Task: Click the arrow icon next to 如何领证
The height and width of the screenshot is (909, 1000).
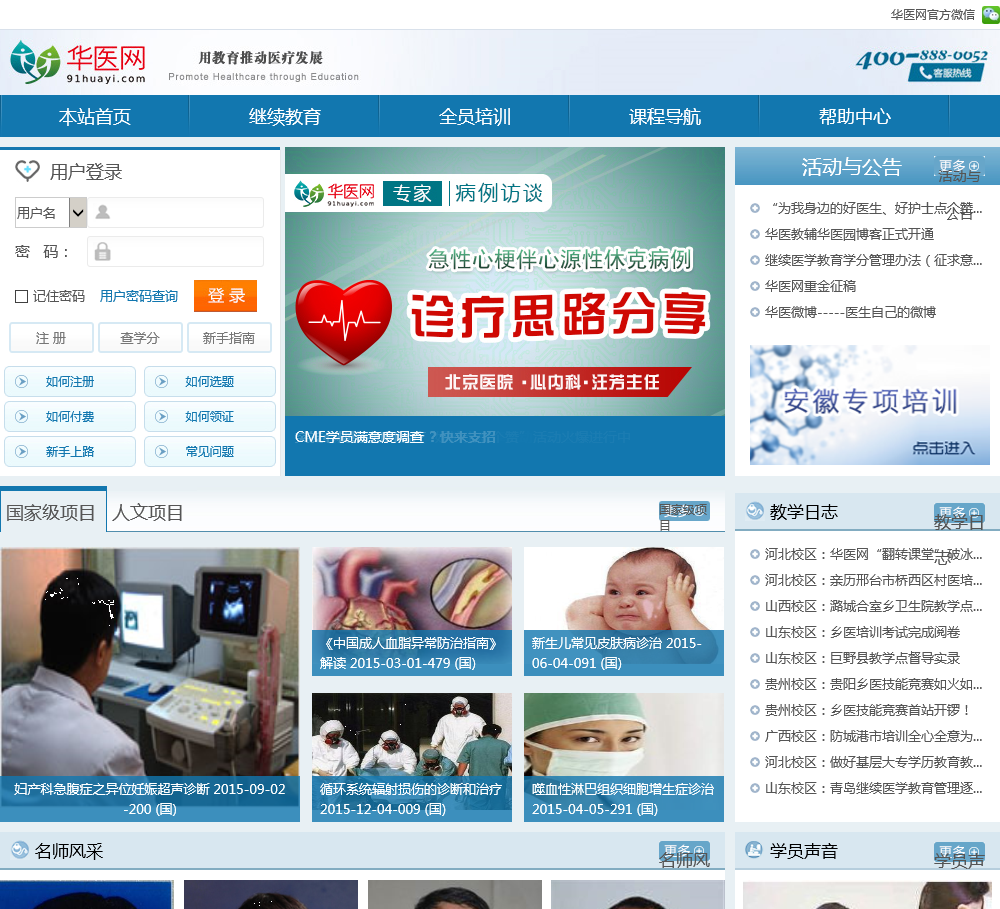Action: [x=162, y=417]
